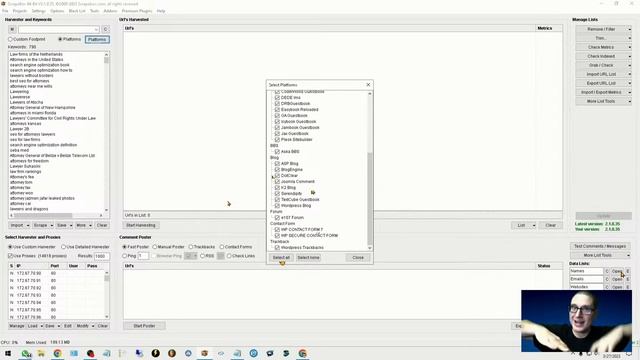Select the Trackbacks poster radio option

click(x=191, y=247)
